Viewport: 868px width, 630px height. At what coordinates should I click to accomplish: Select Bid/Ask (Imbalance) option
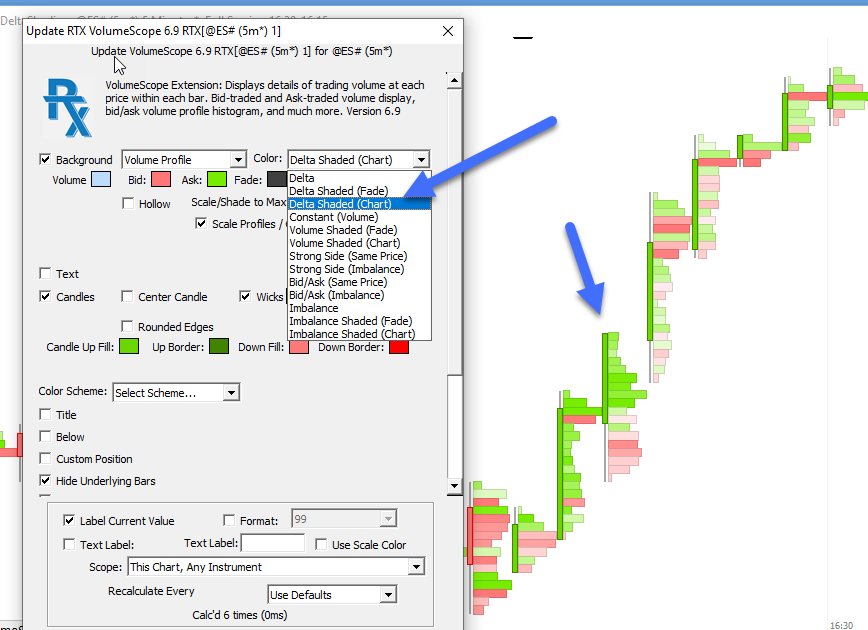359,295
